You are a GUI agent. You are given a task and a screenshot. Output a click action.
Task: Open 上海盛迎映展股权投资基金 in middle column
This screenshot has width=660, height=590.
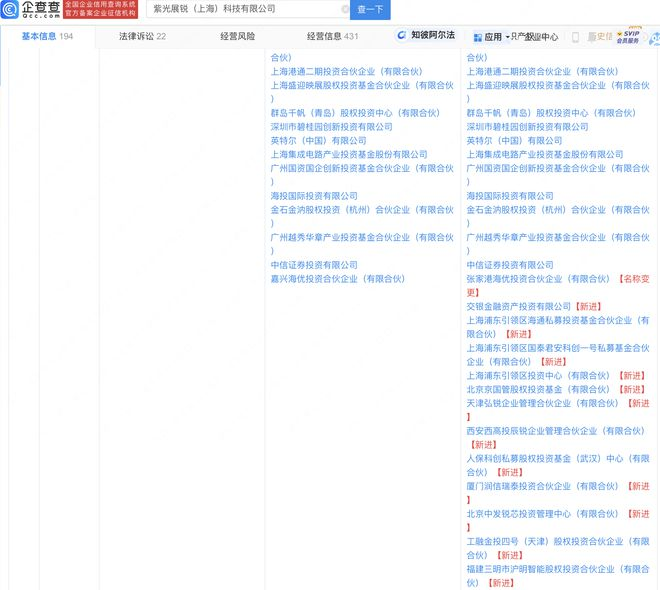(x=362, y=92)
